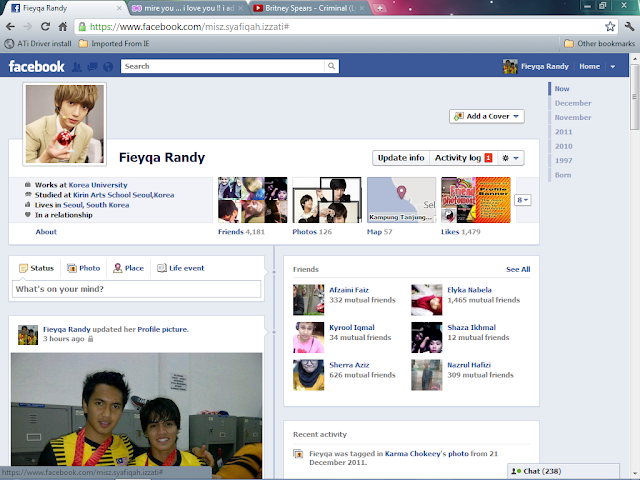Click the search magnifier button
The image size is (640, 480).
[x=331, y=66]
